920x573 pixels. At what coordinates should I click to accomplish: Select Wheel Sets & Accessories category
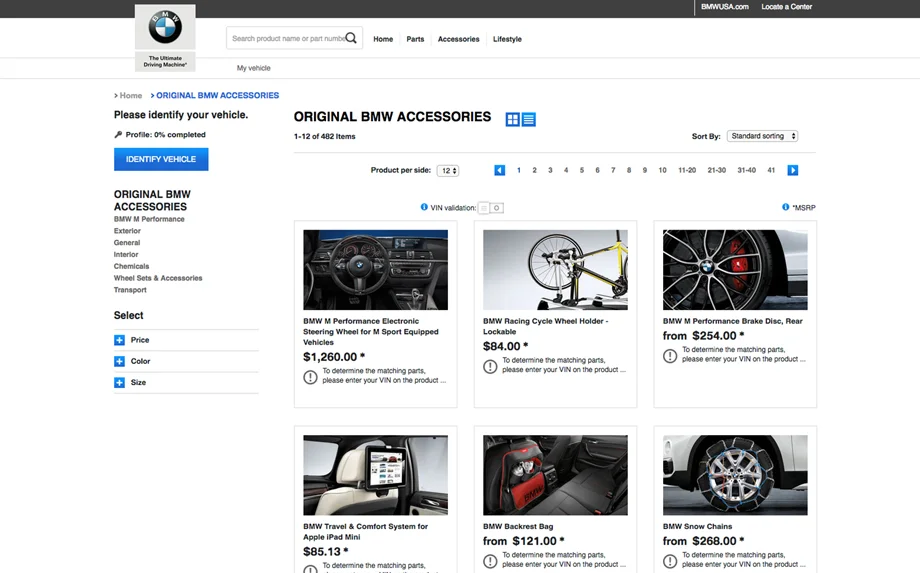click(x=158, y=278)
